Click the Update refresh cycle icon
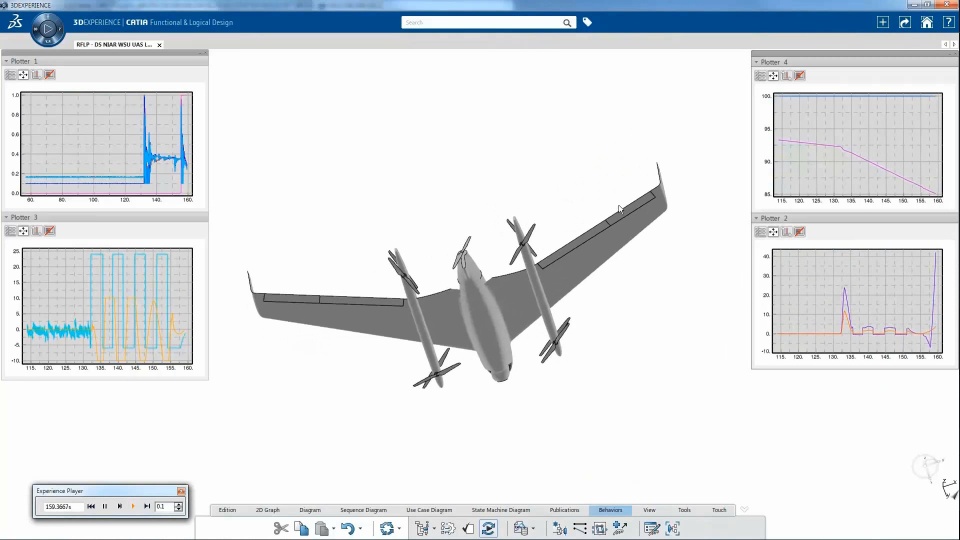This screenshot has height=540, width=960. (386, 528)
